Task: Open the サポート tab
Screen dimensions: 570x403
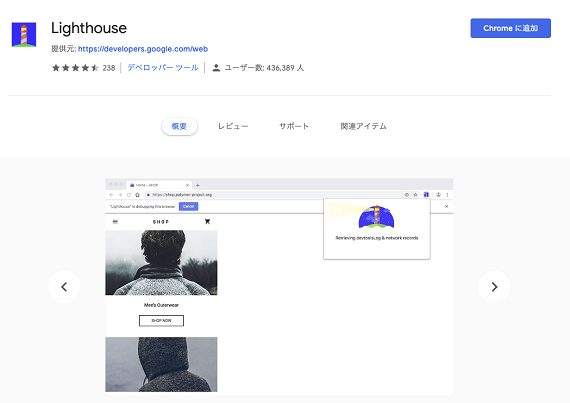Action: click(294, 126)
